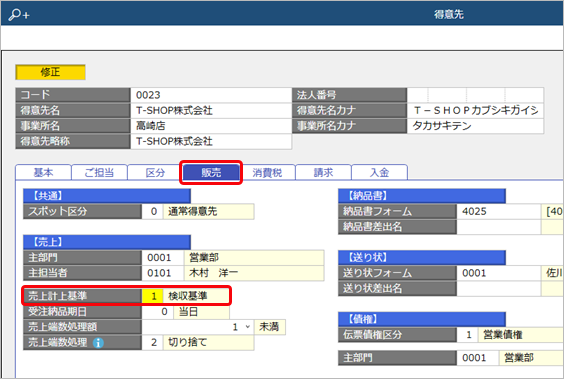Image resolution: width=564 pixels, height=379 pixels.
Task: Click the empty 納品書差出名 field
Action: [499, 227]
